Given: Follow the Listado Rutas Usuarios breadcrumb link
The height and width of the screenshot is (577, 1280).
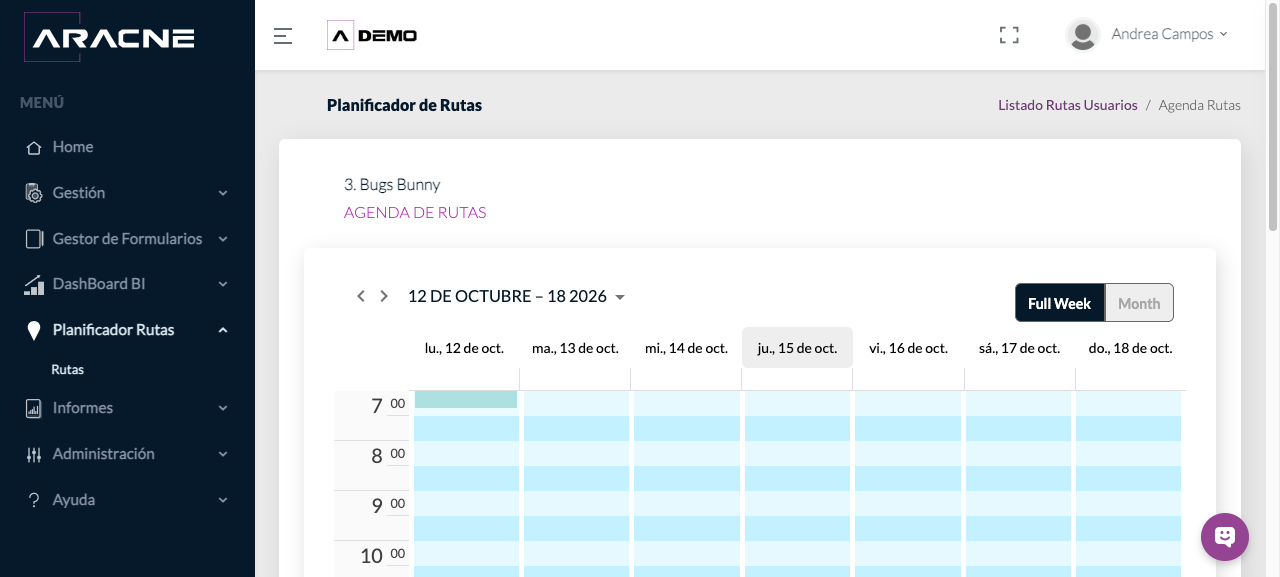Looking at the screenshot, I should [x=1067, y=105].
